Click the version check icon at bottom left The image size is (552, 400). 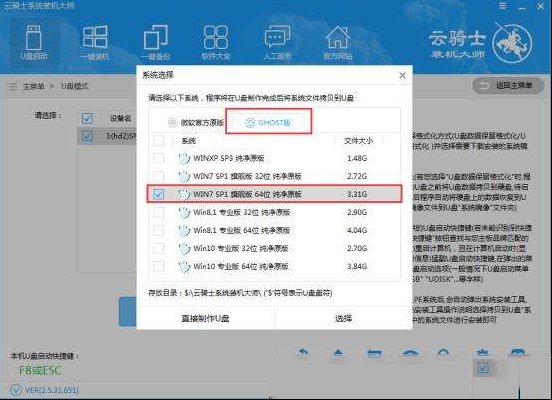[15, 390]
